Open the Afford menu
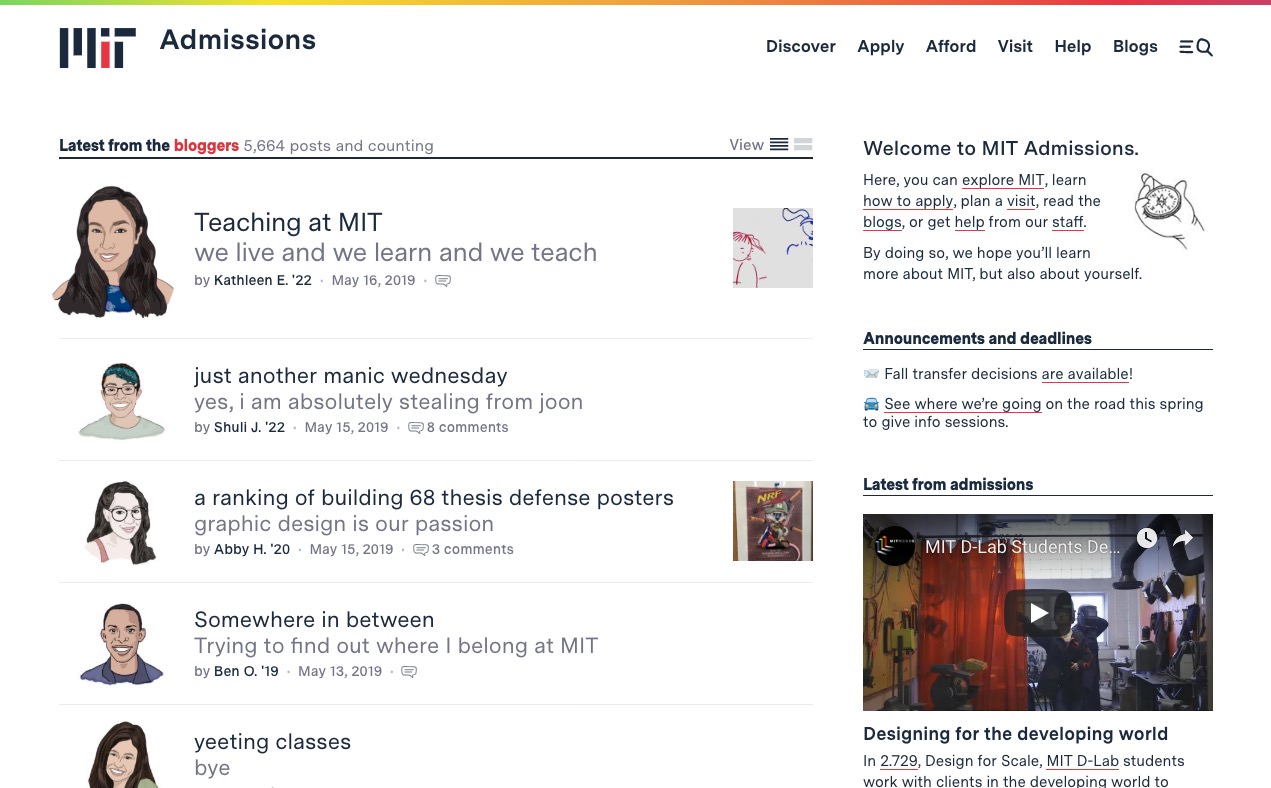The image size is (1271, 788). point(951,46)
